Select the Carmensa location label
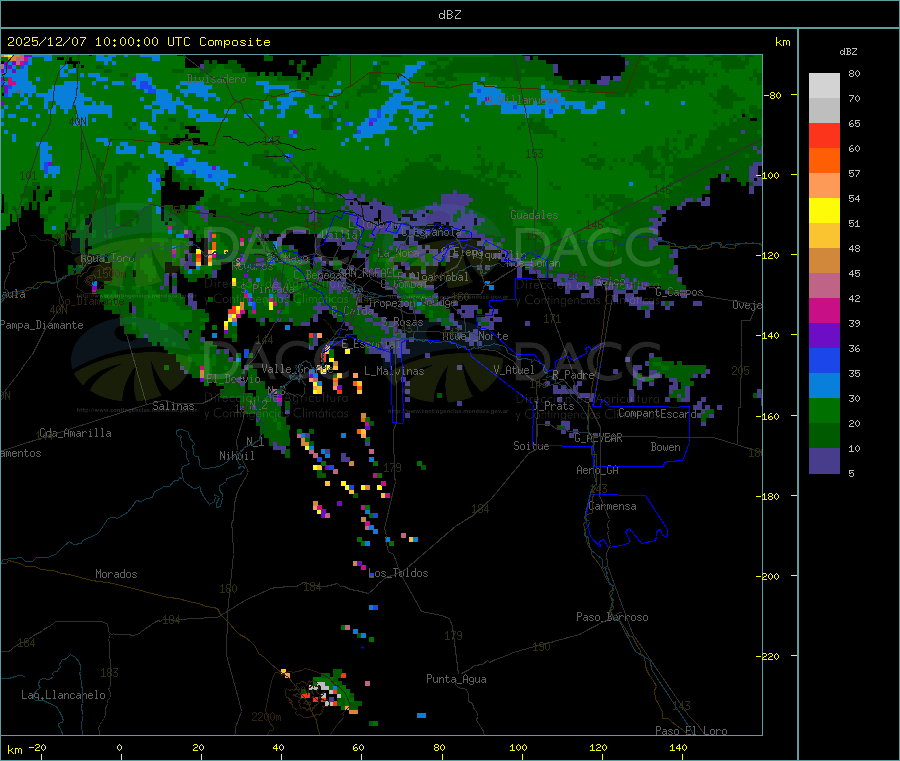The image size is (900, 761). (x=612, y=506)
